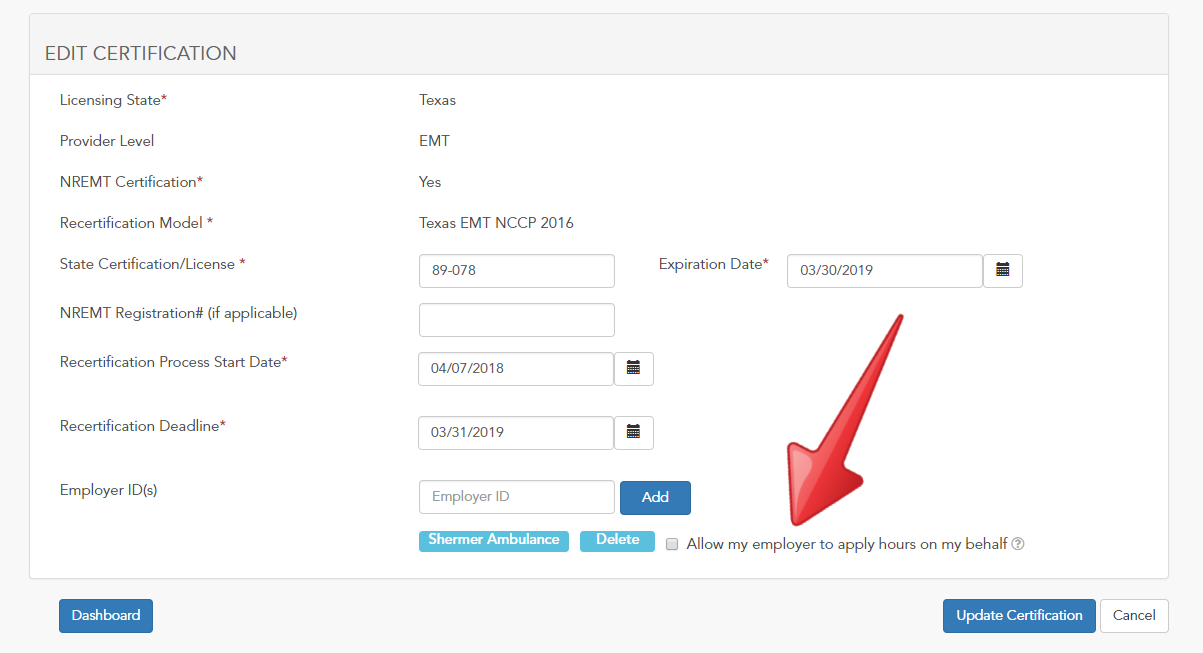Image resolution: width=1203 pixels, height=653 pixels.
Task: Open the Recertification Deadline calendar picker
Action: pyautogui.click(x=634, y=432)
